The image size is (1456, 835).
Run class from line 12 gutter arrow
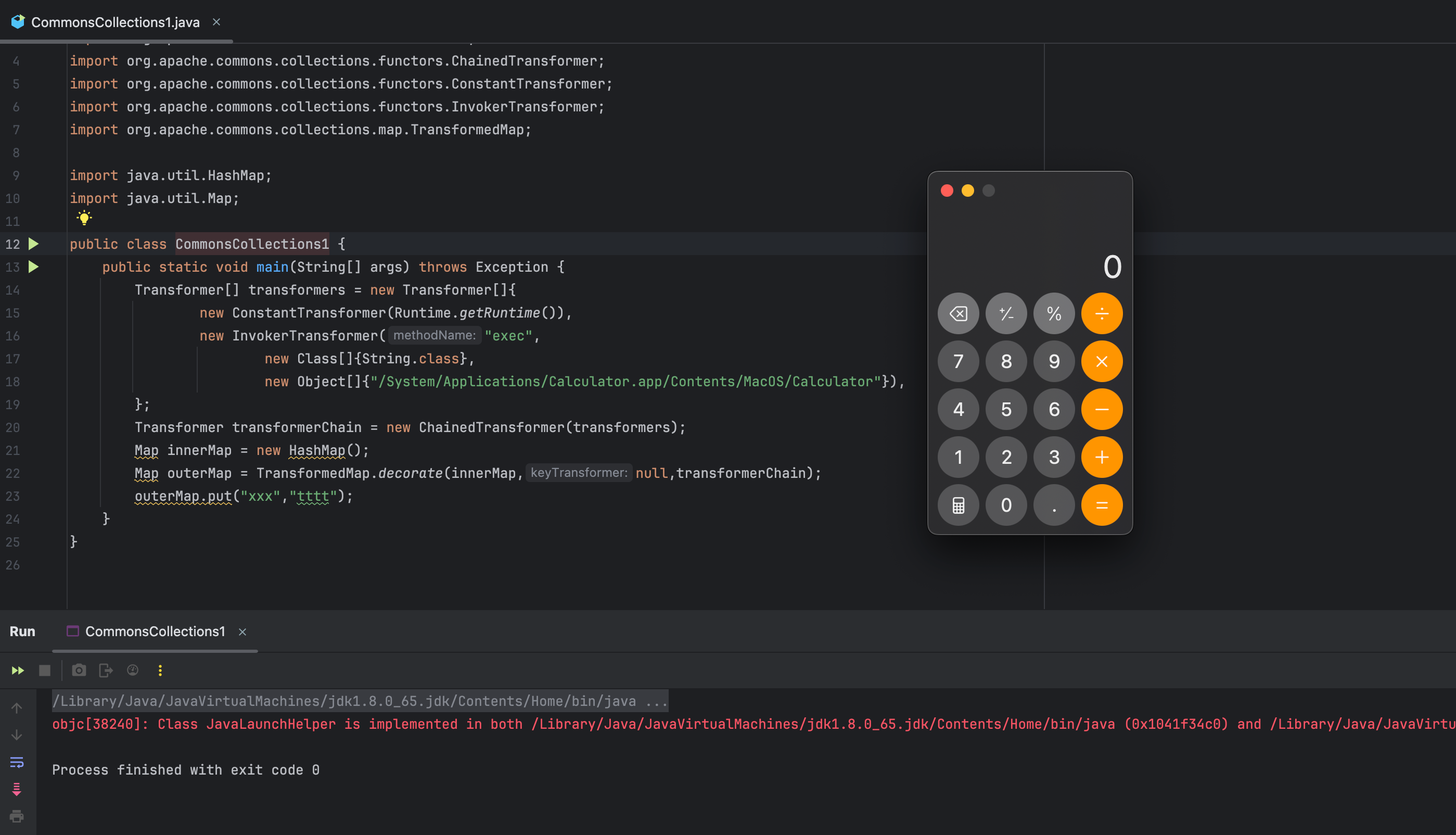click(34, 244)
